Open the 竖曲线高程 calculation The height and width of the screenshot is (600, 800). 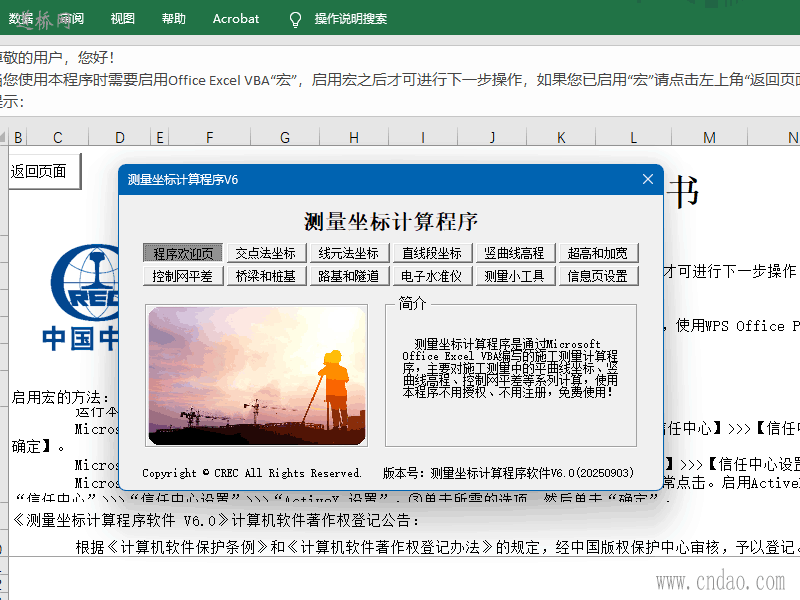[514, 253]
